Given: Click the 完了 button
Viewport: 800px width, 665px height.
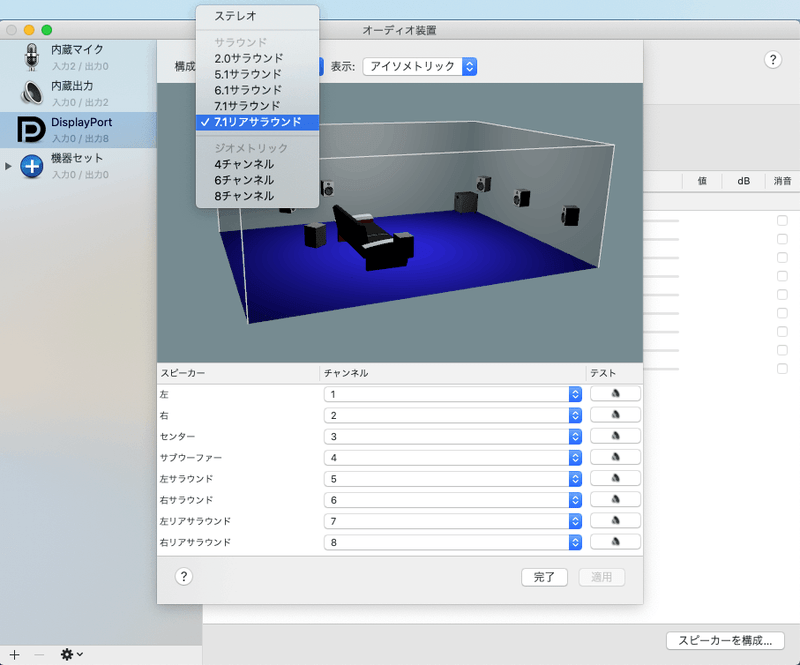Looking at the screenshot, I should pyautogui.click(x=544, y=577).
